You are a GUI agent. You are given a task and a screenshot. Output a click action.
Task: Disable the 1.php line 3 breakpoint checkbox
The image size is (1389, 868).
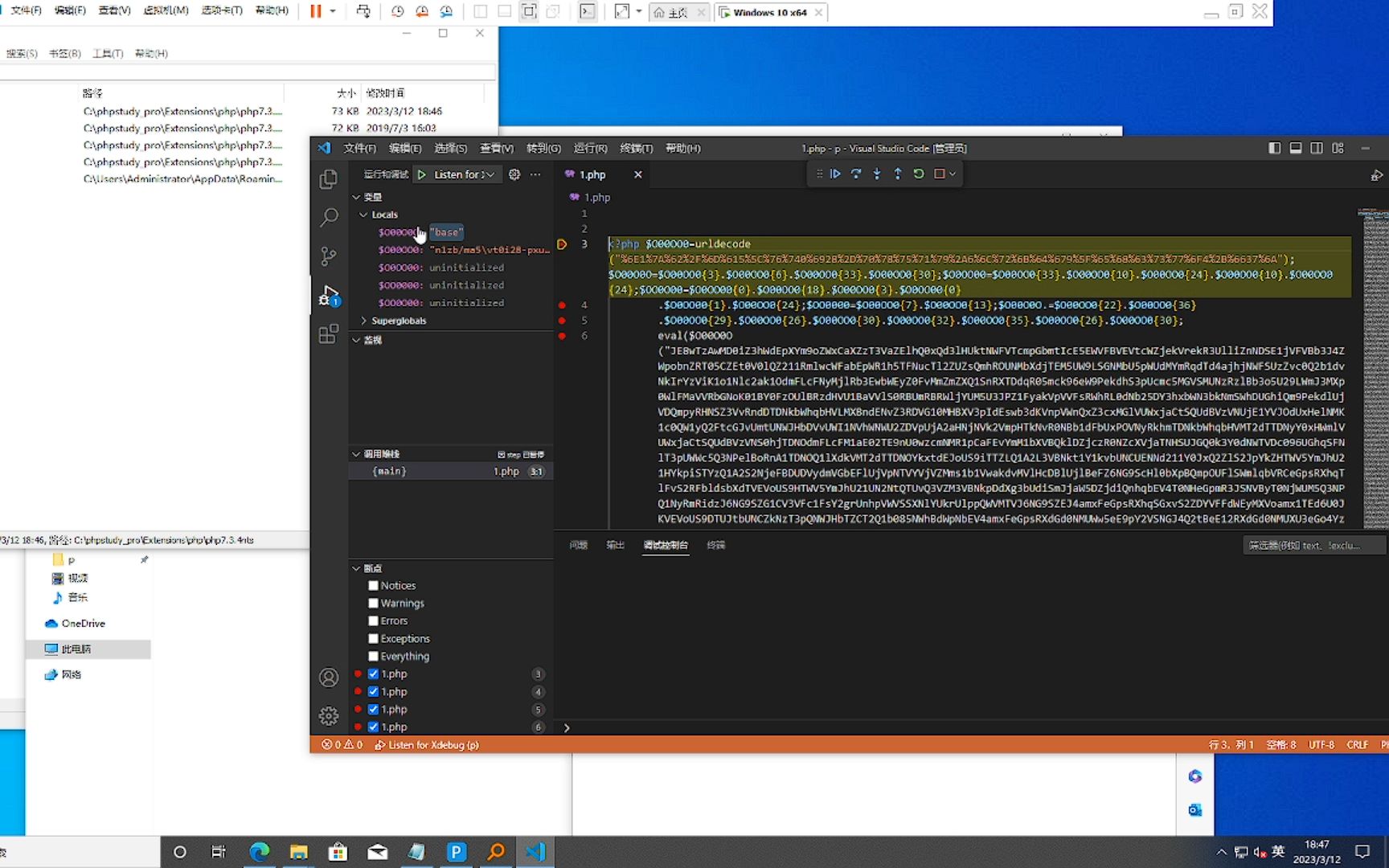pos(373,674)
